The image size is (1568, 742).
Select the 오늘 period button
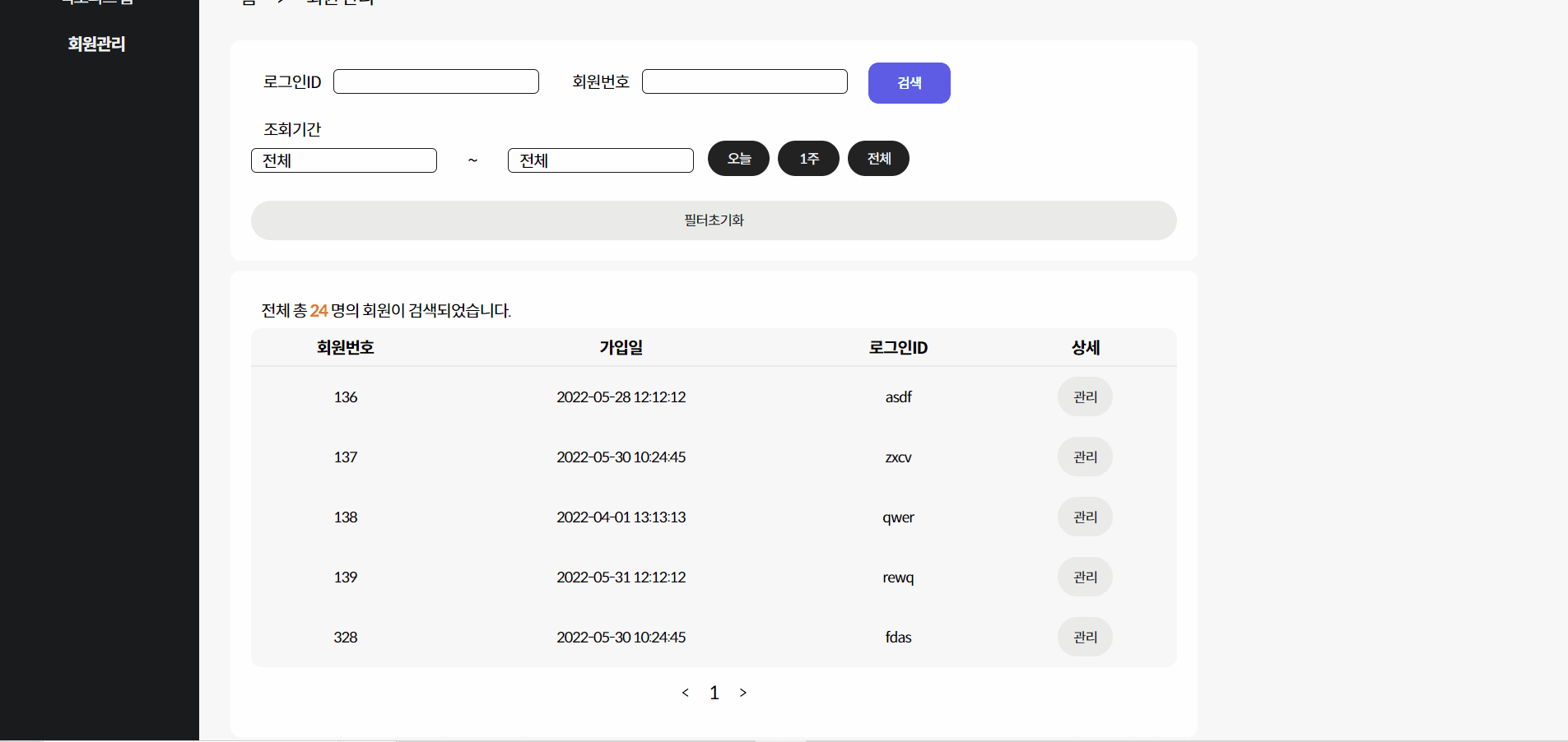pos(739,158)
